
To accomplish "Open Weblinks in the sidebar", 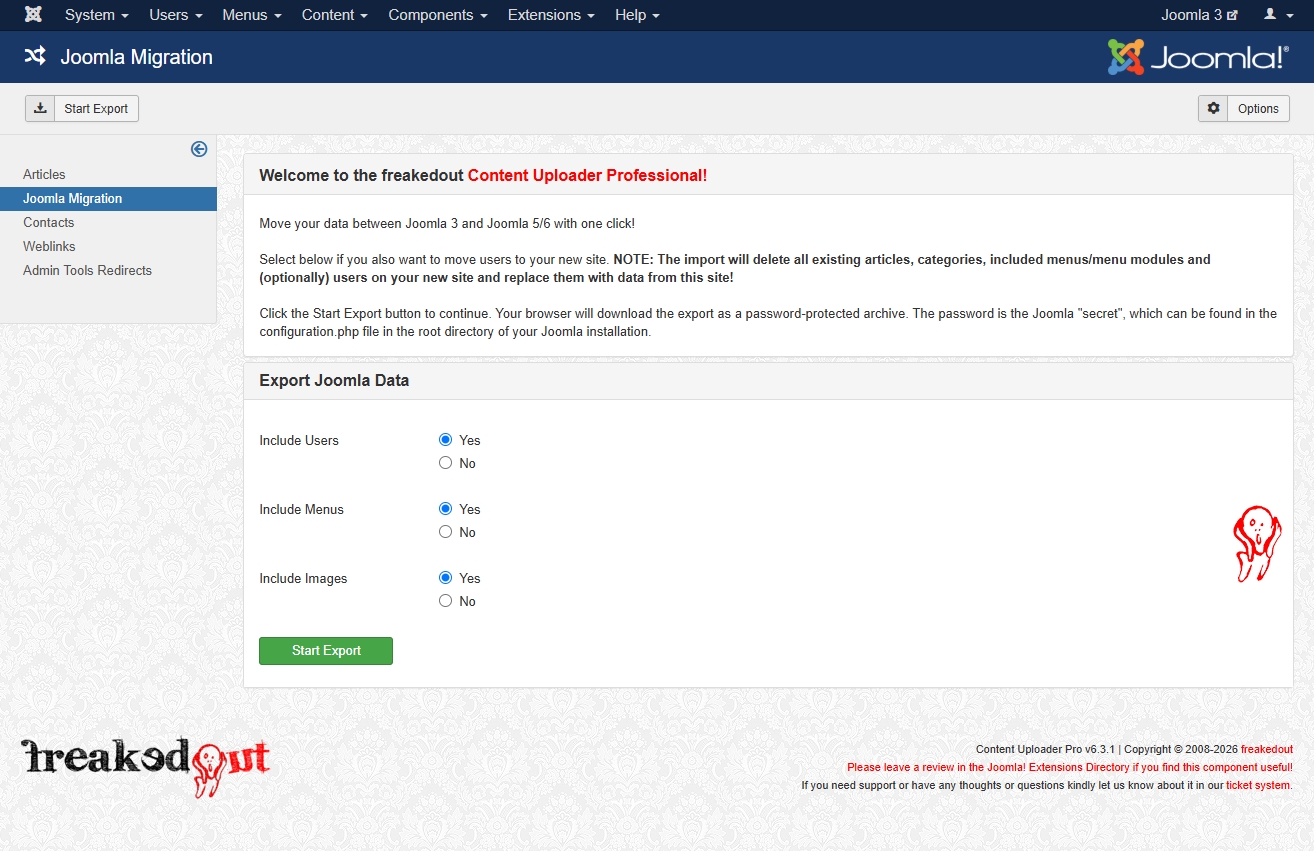I will click(49, 246).
